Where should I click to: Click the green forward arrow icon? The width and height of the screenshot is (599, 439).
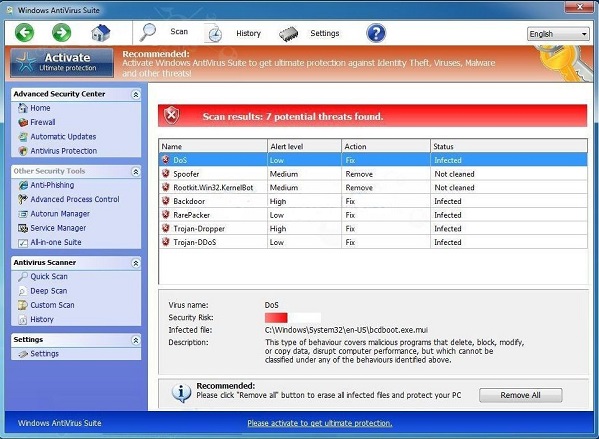(x=61, y=32)
